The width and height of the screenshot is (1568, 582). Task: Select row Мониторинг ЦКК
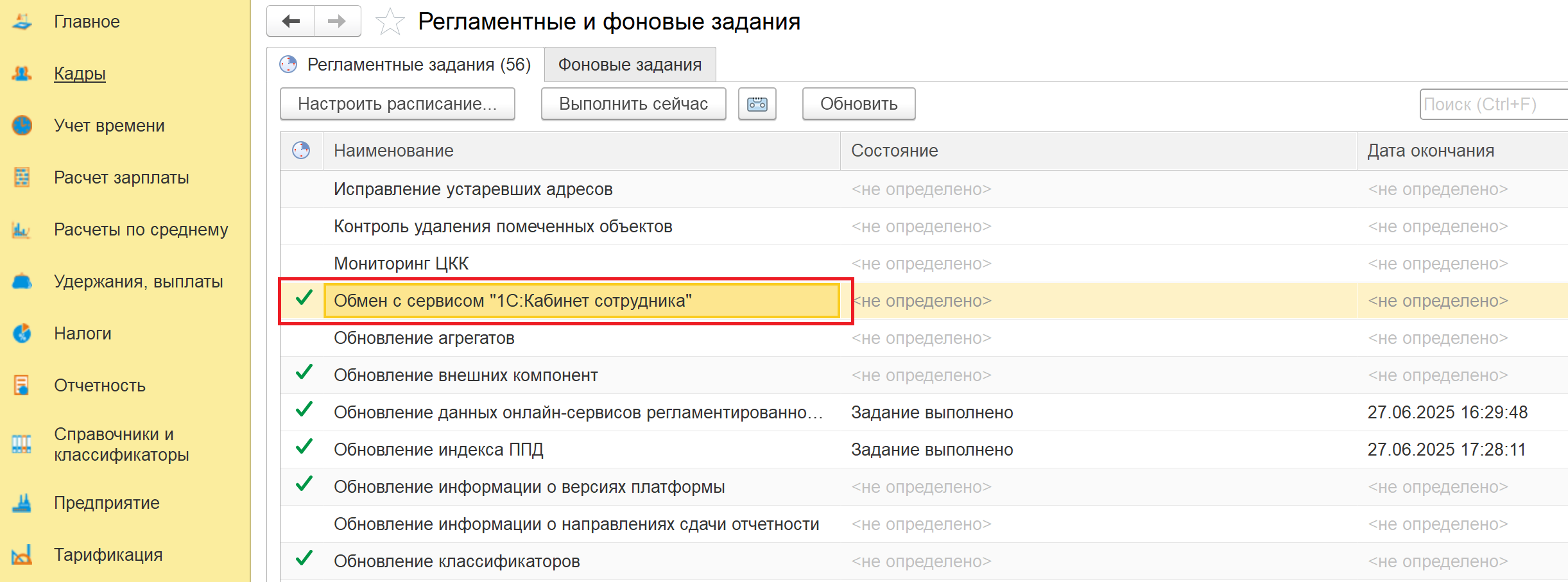924,264
